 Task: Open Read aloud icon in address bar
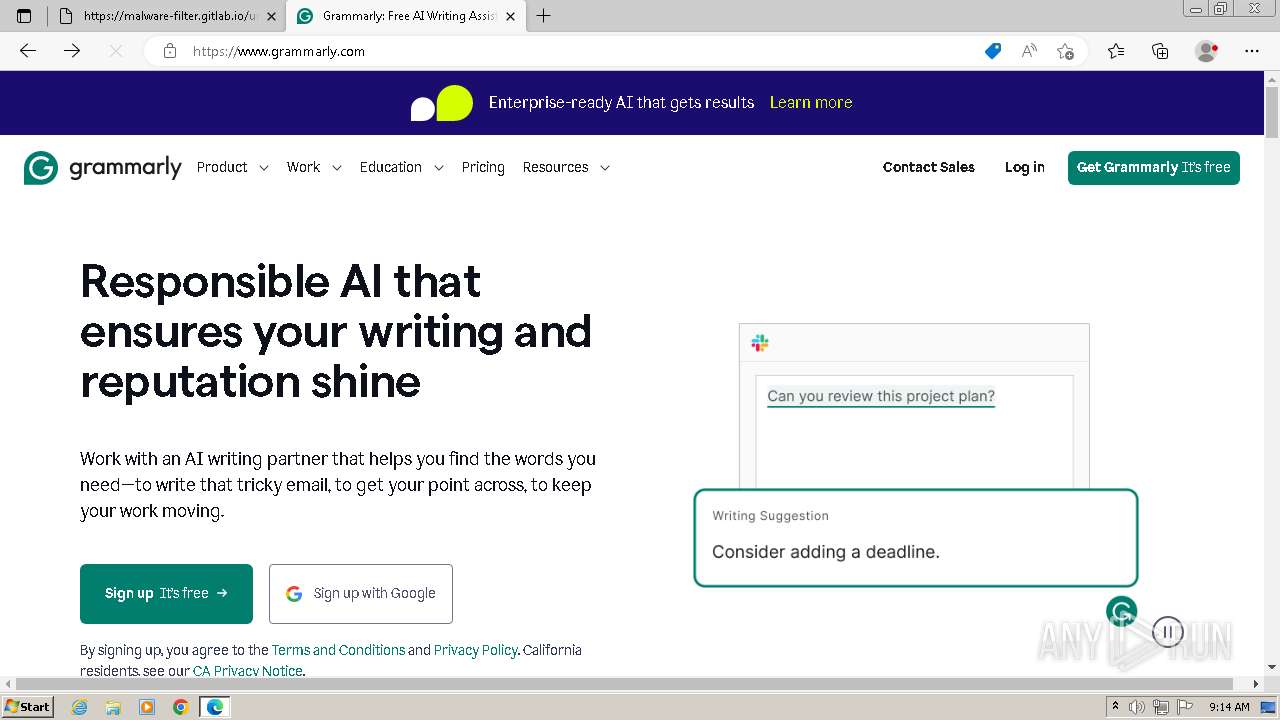[1029, 51]
